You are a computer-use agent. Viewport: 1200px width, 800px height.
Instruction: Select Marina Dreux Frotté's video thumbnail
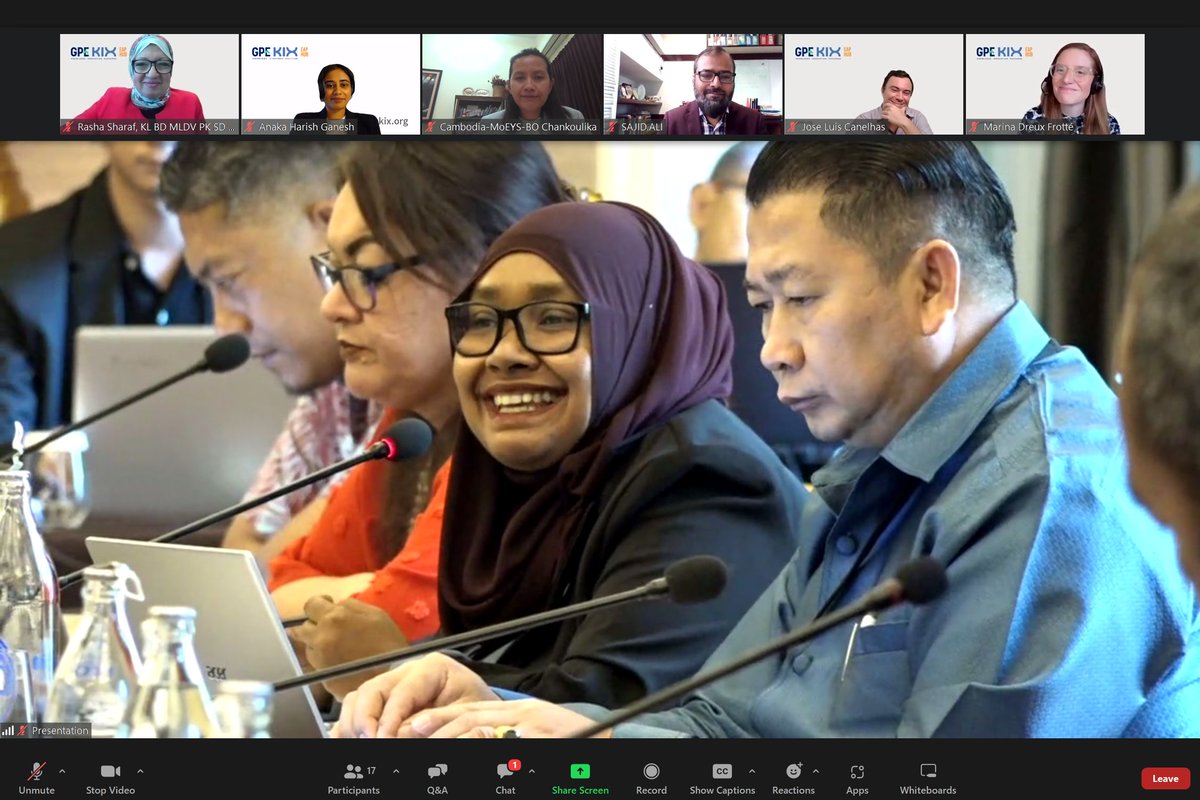click(x=1055, y=84)
